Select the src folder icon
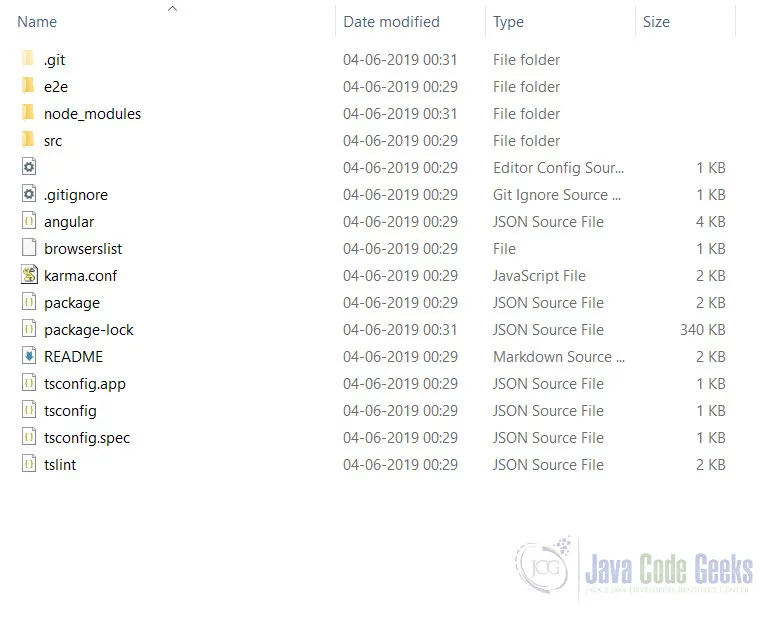Image resolution: width=764 pixels, height=617 pixels. point(28,140)
